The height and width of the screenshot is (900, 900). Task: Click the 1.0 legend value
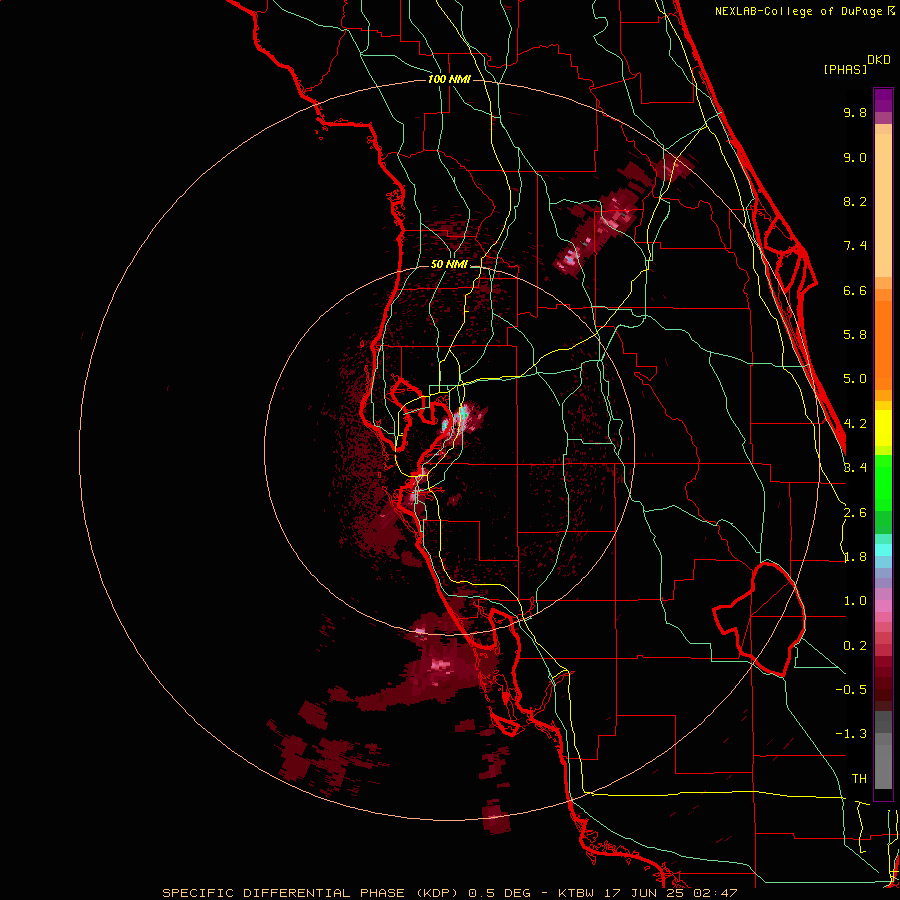tap(855, 601)
